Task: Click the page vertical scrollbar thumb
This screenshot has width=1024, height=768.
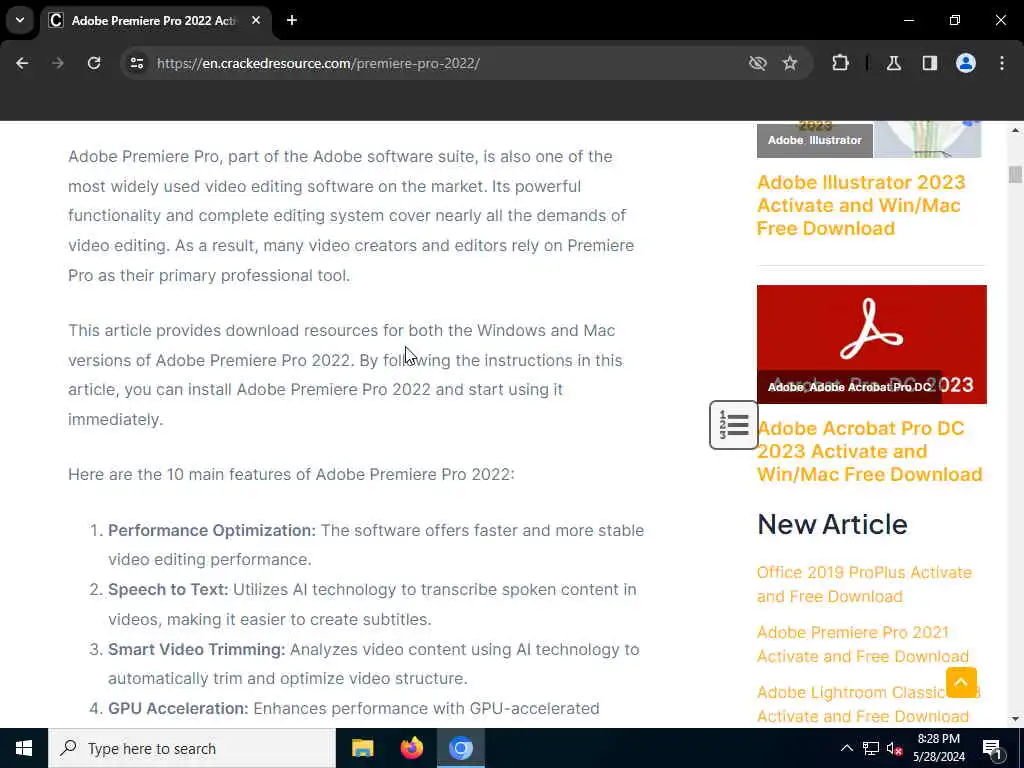Action: point(1014,174)
